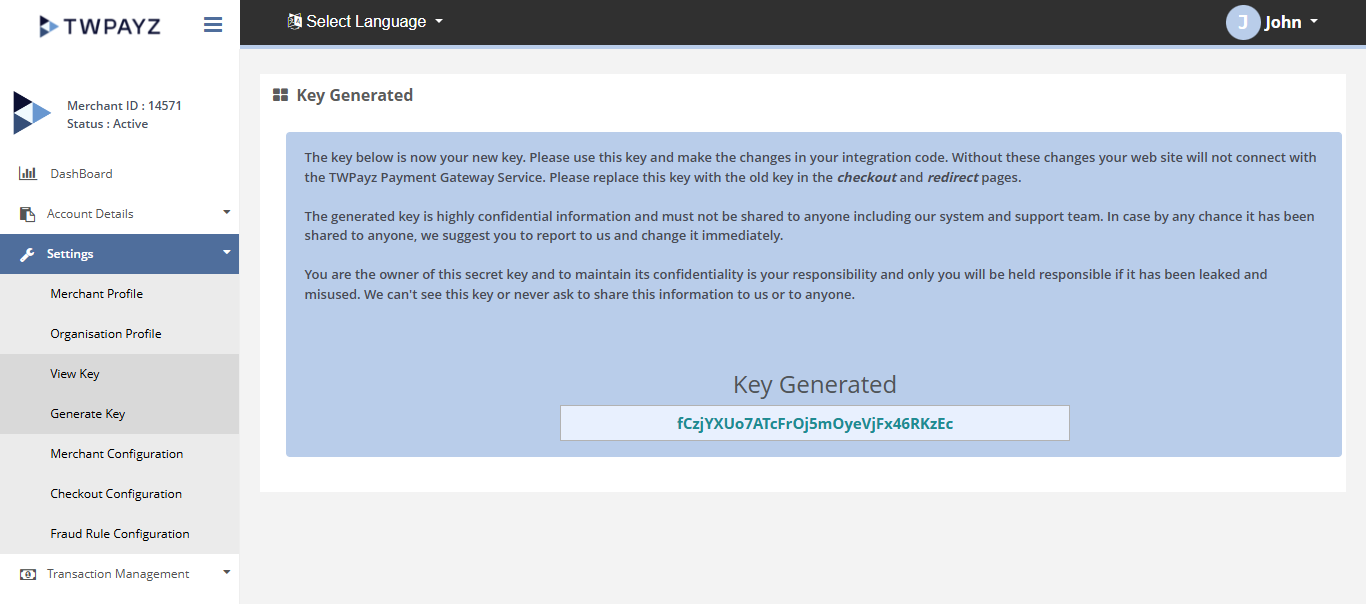The height and width of the screenshot is (604, 1366).
Task: Go to Organisation Profile page
Action: pos(106,334)
